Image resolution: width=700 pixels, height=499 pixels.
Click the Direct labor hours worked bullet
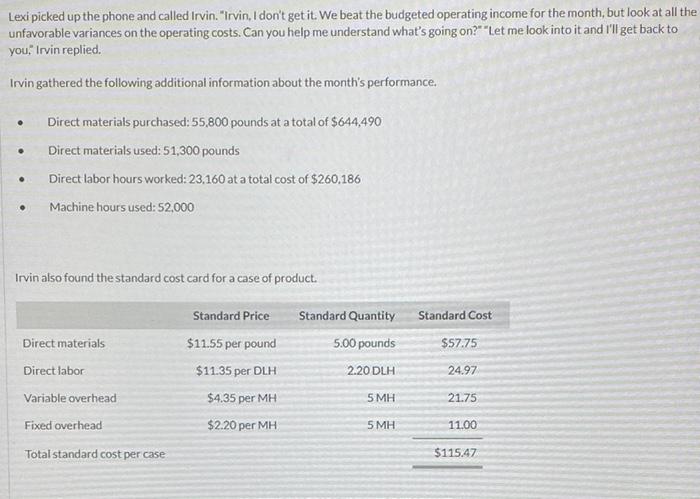[x=204, y=179]
